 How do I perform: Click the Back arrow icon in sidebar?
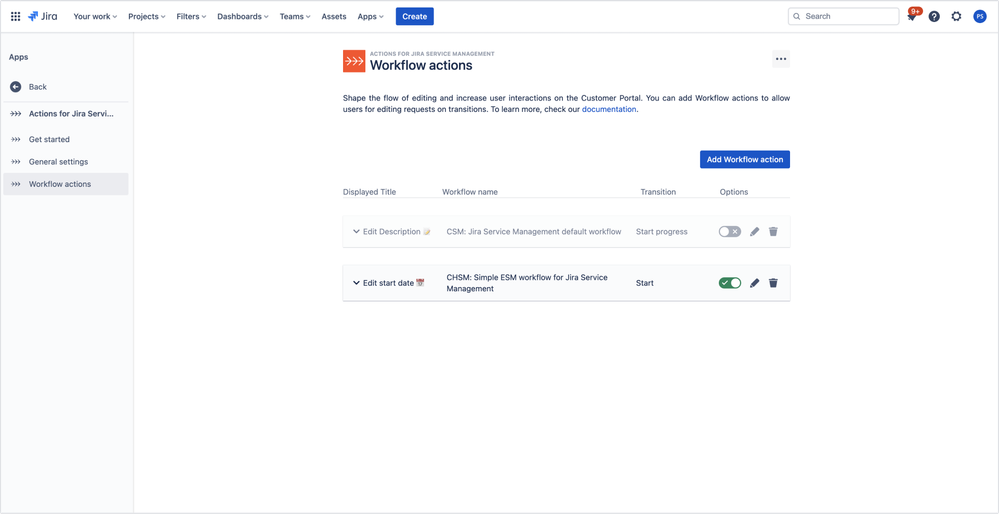[x=16, y=87]
